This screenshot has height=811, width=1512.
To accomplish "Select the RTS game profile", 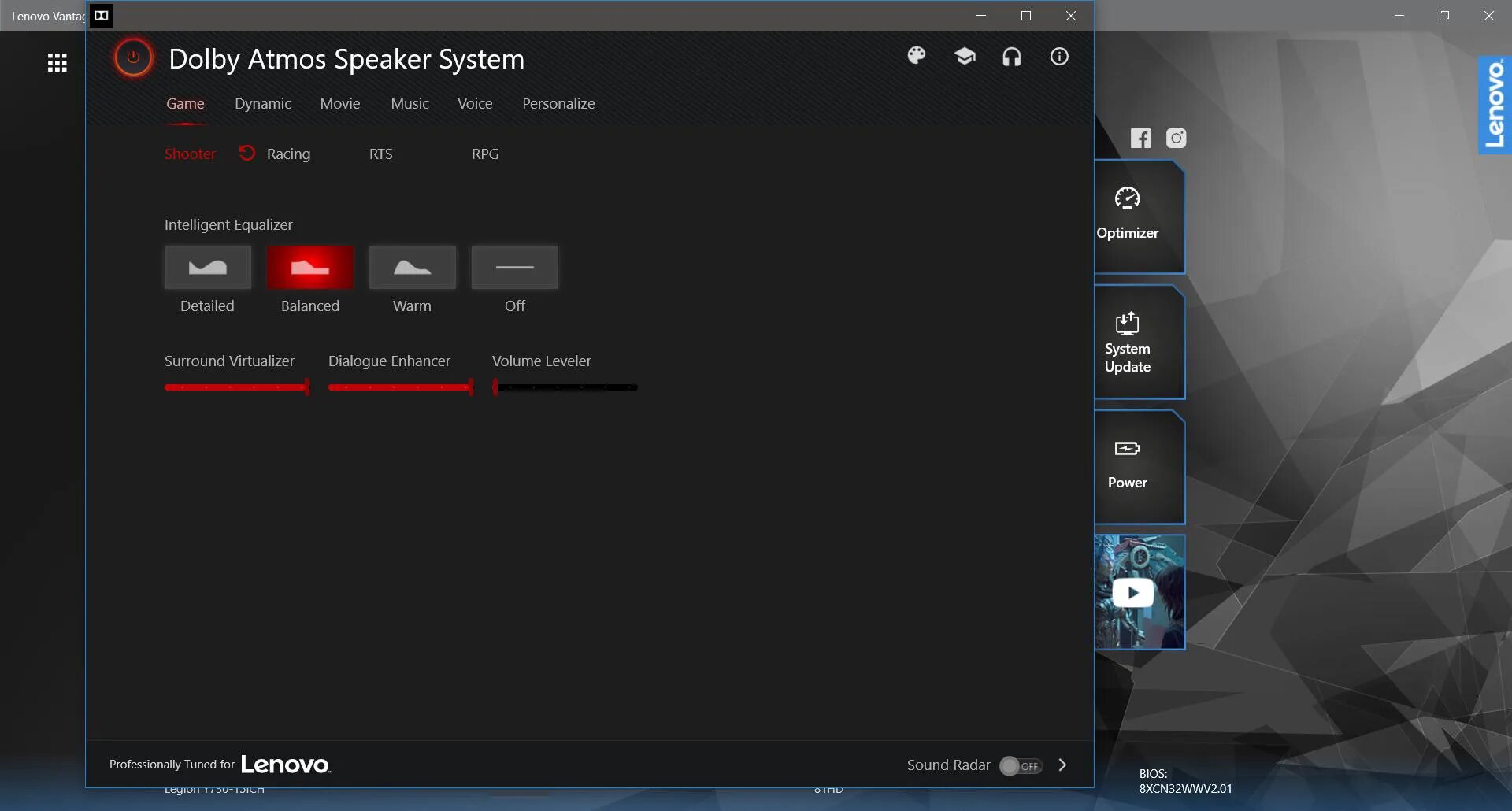I will [381, 154].
